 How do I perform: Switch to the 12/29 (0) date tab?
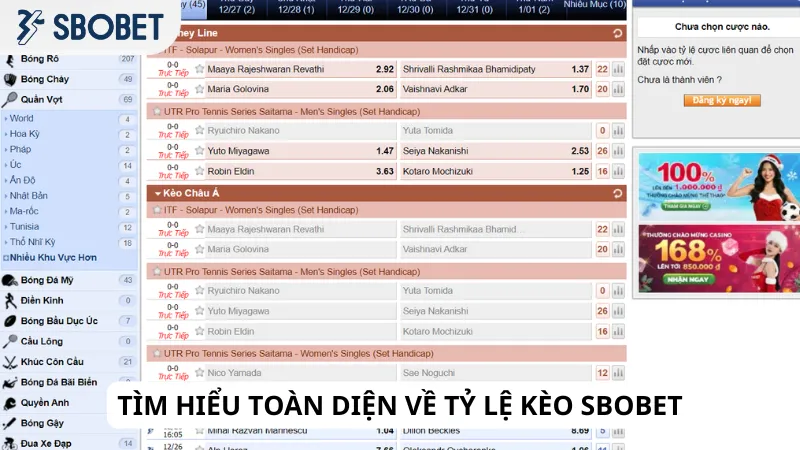pyautogui.click(x=356, y=9)
